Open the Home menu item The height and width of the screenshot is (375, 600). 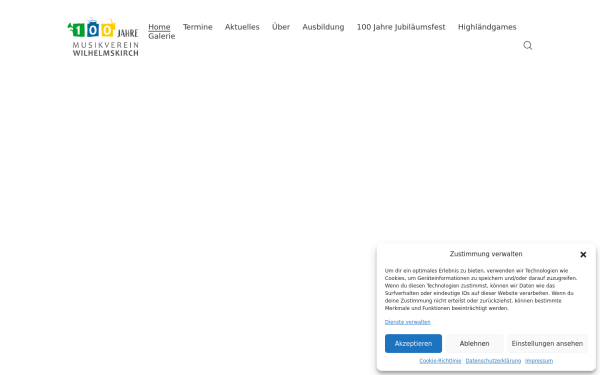coord(159,27)
